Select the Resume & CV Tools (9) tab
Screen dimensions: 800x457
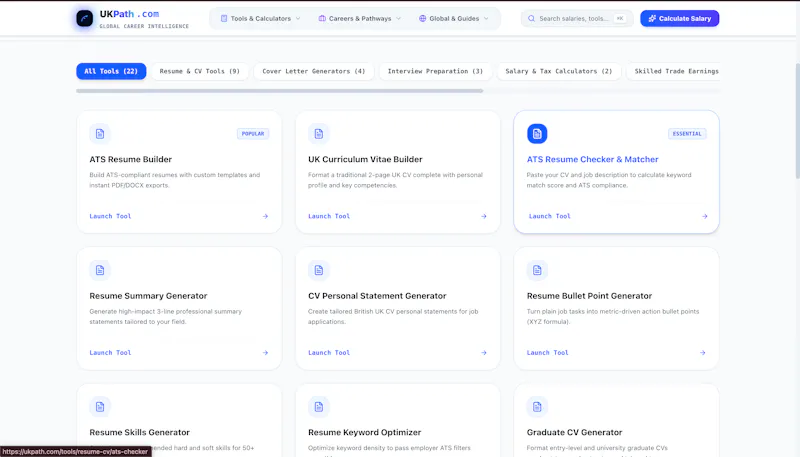click(x=199, y=71)
